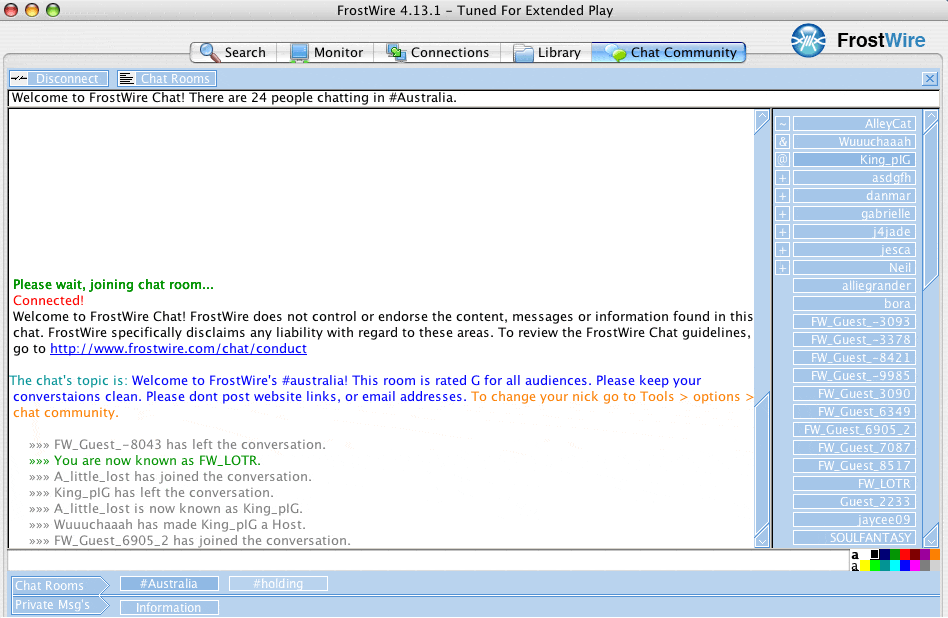
Task: Open the Chat Rooms list button
Action: pos(166,78)
